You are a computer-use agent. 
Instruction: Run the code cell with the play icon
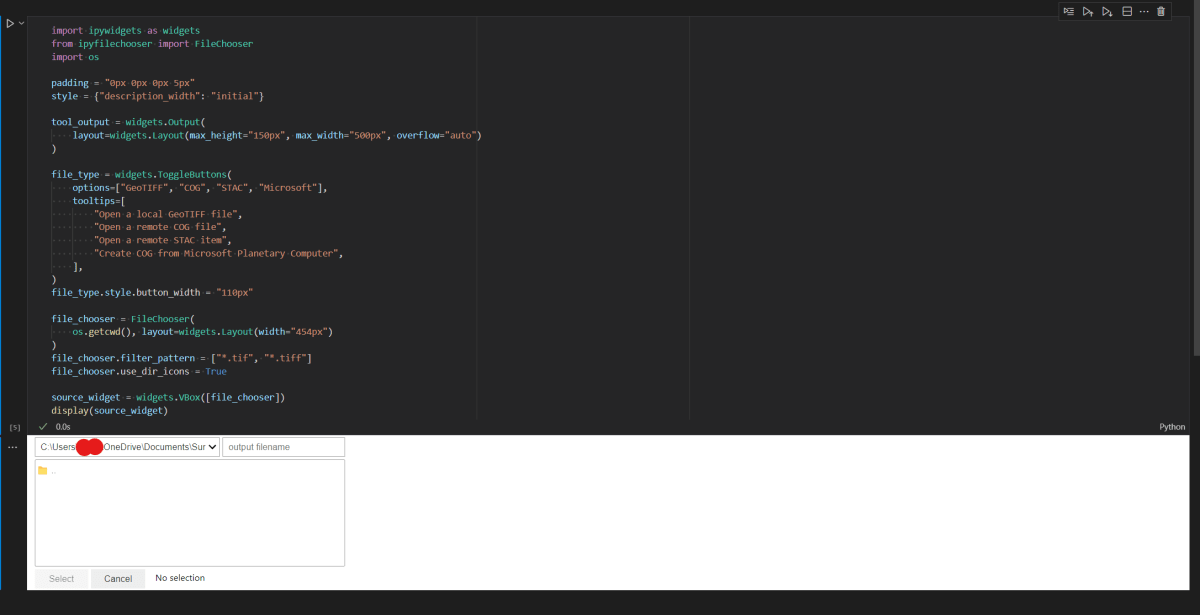click(10, 23)
